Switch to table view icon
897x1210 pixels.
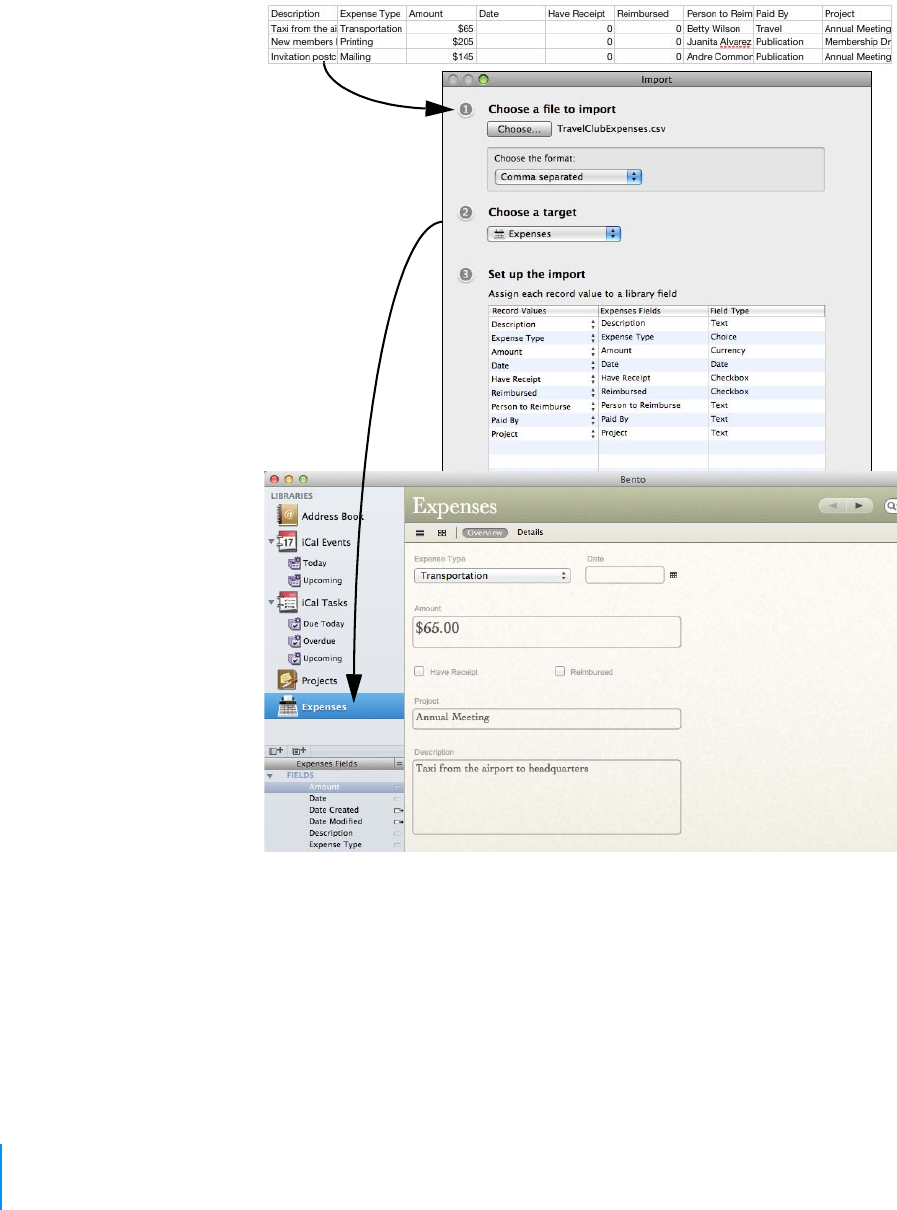[x=442, y=533]
